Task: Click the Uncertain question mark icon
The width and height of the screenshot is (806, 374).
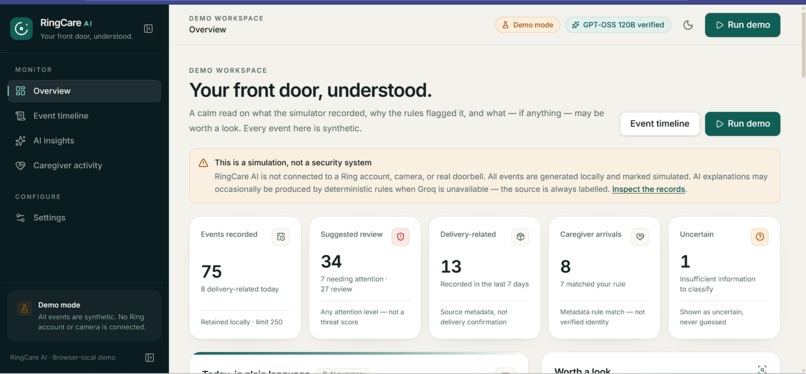Action: 760,237
